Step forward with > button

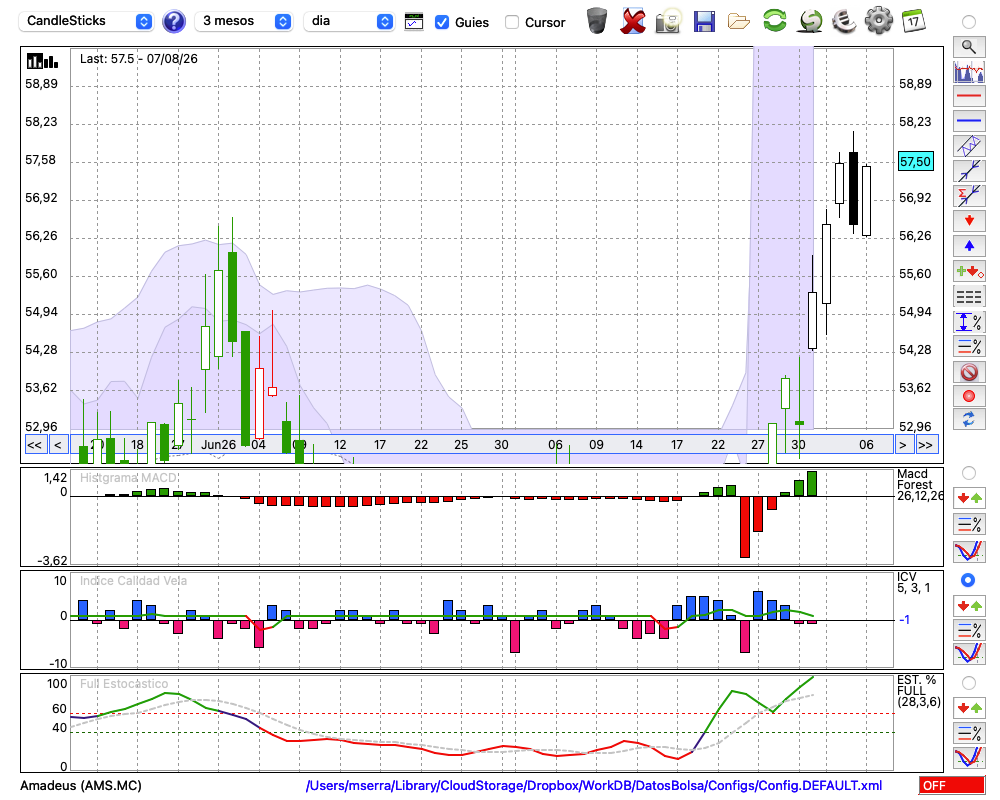(902, 445)
